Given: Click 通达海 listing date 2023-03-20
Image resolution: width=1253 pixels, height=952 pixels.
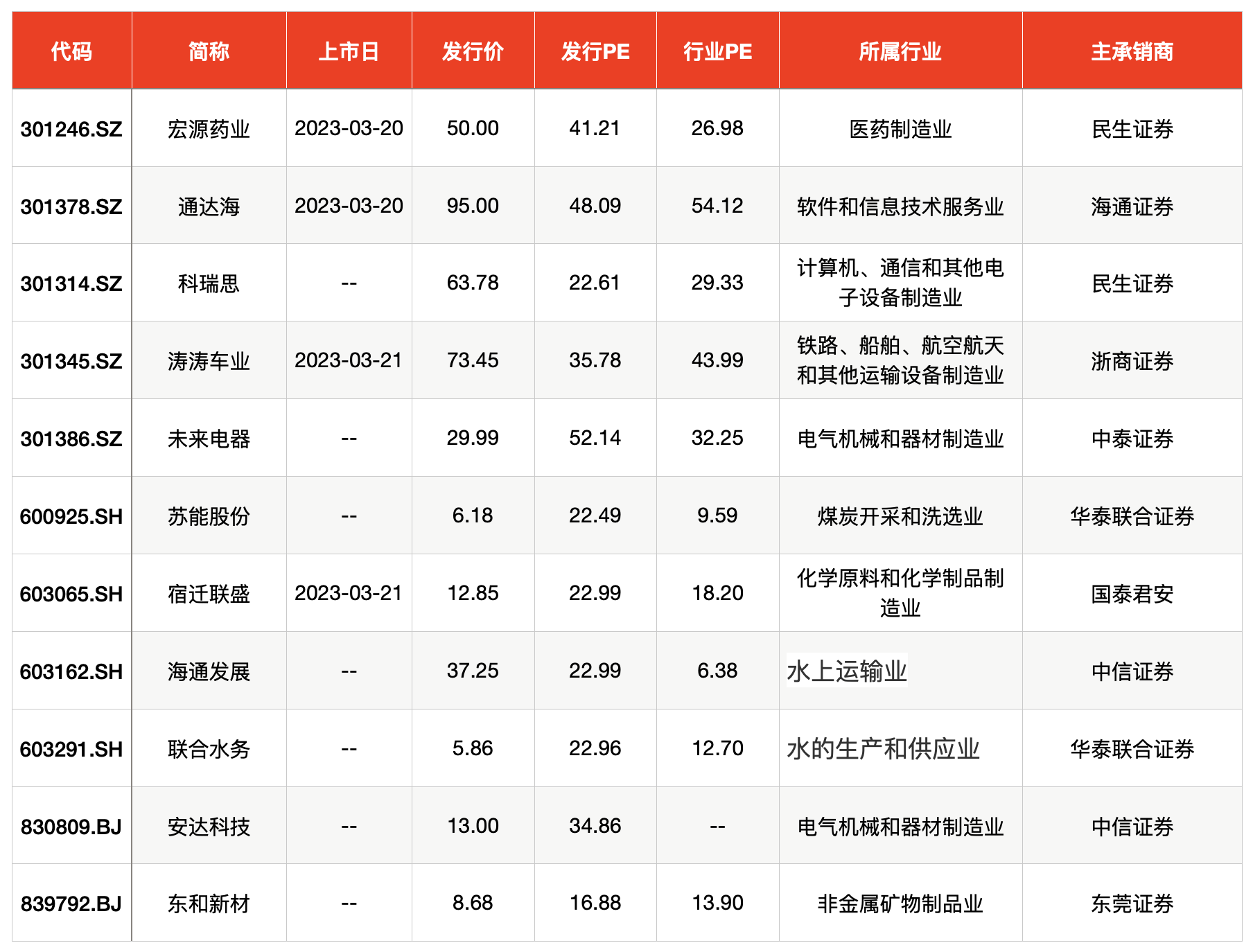Looking at the screenshot, I should 349,206.
